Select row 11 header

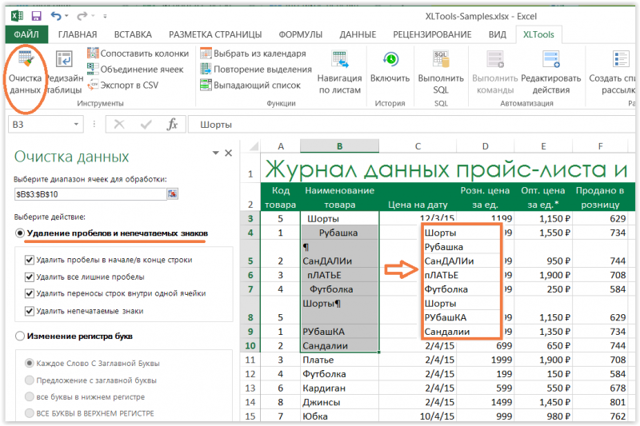tap(250, 360)
